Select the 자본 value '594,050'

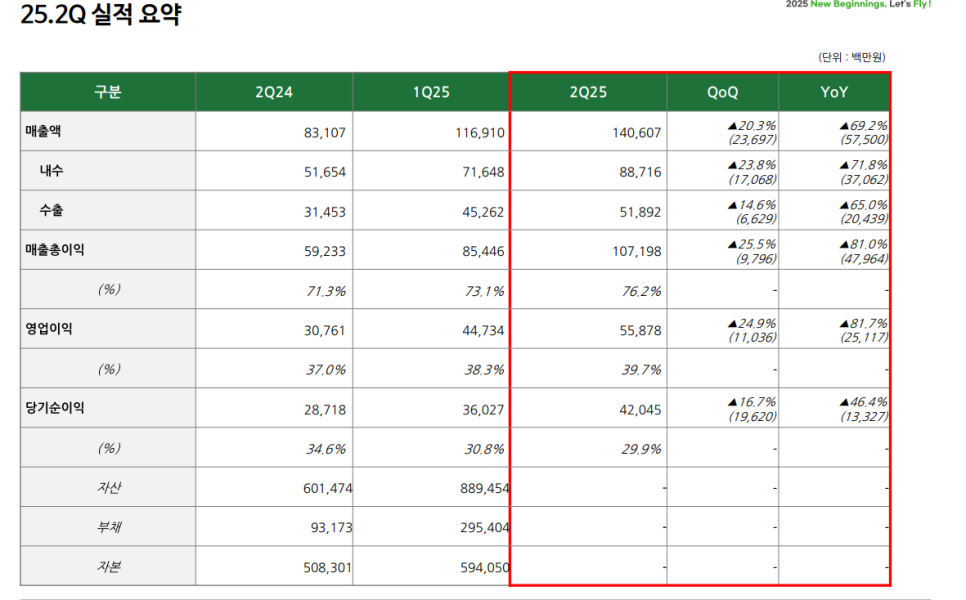(485, 567)
